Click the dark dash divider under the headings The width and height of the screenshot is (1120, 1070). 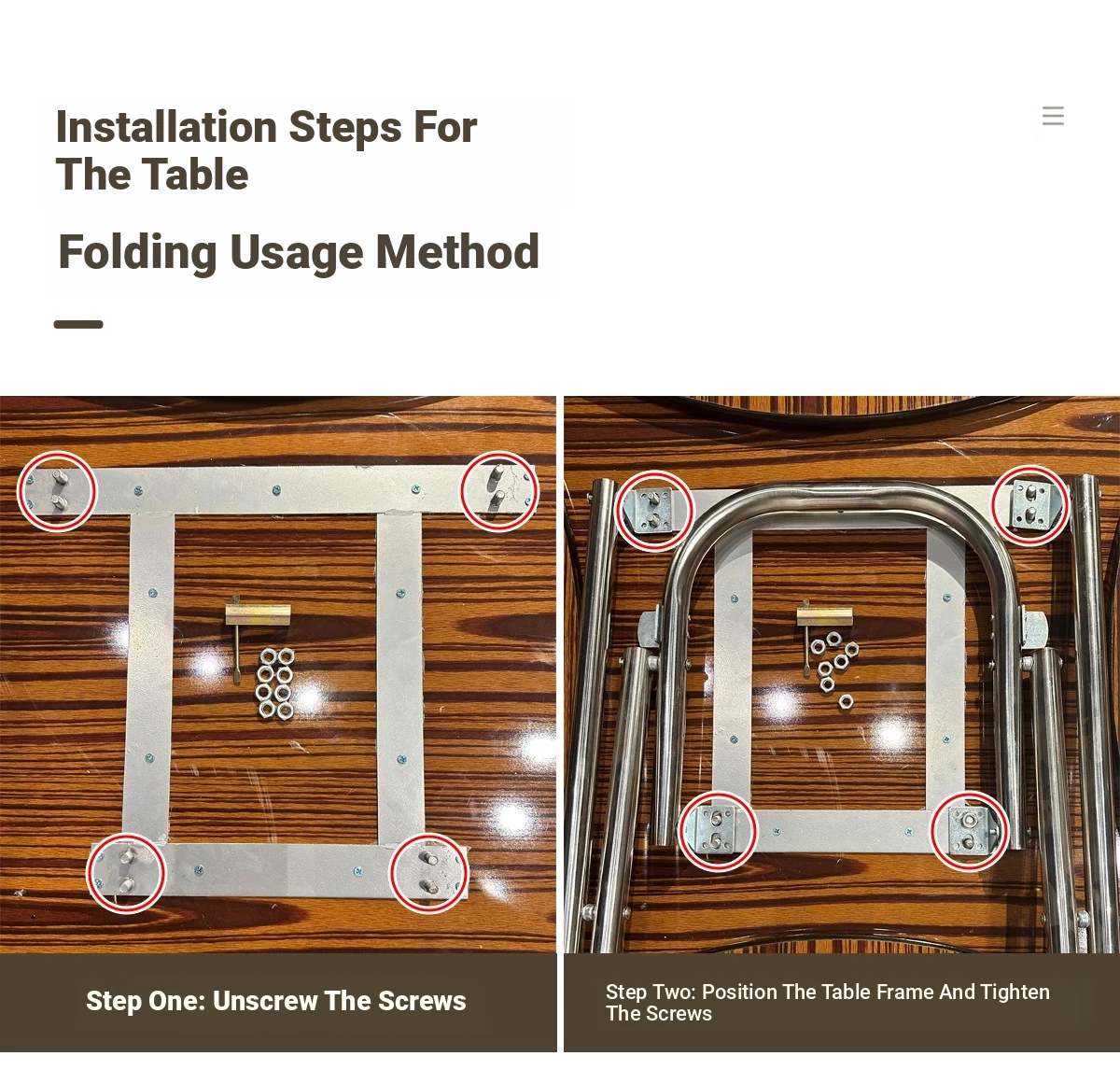(x=78, y=324)
